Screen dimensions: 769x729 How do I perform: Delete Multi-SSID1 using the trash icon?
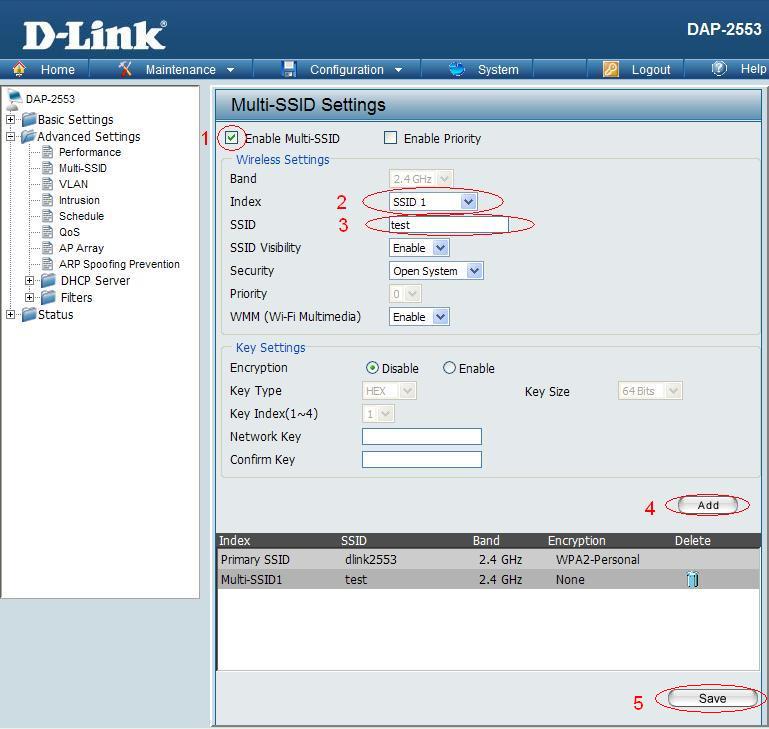click(692, 579)
